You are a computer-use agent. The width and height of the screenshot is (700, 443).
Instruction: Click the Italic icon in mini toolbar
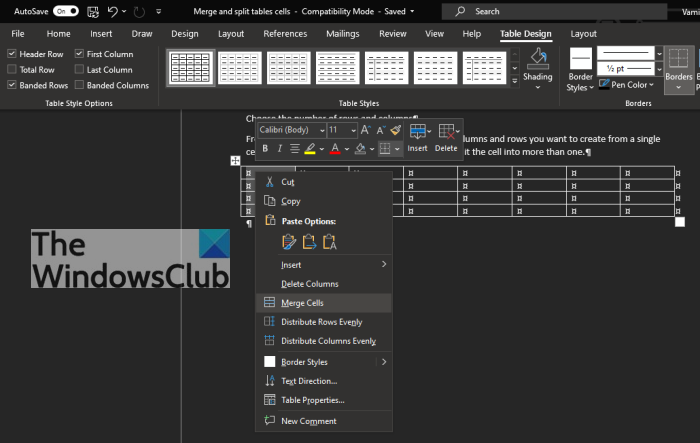tap(279, 149)
